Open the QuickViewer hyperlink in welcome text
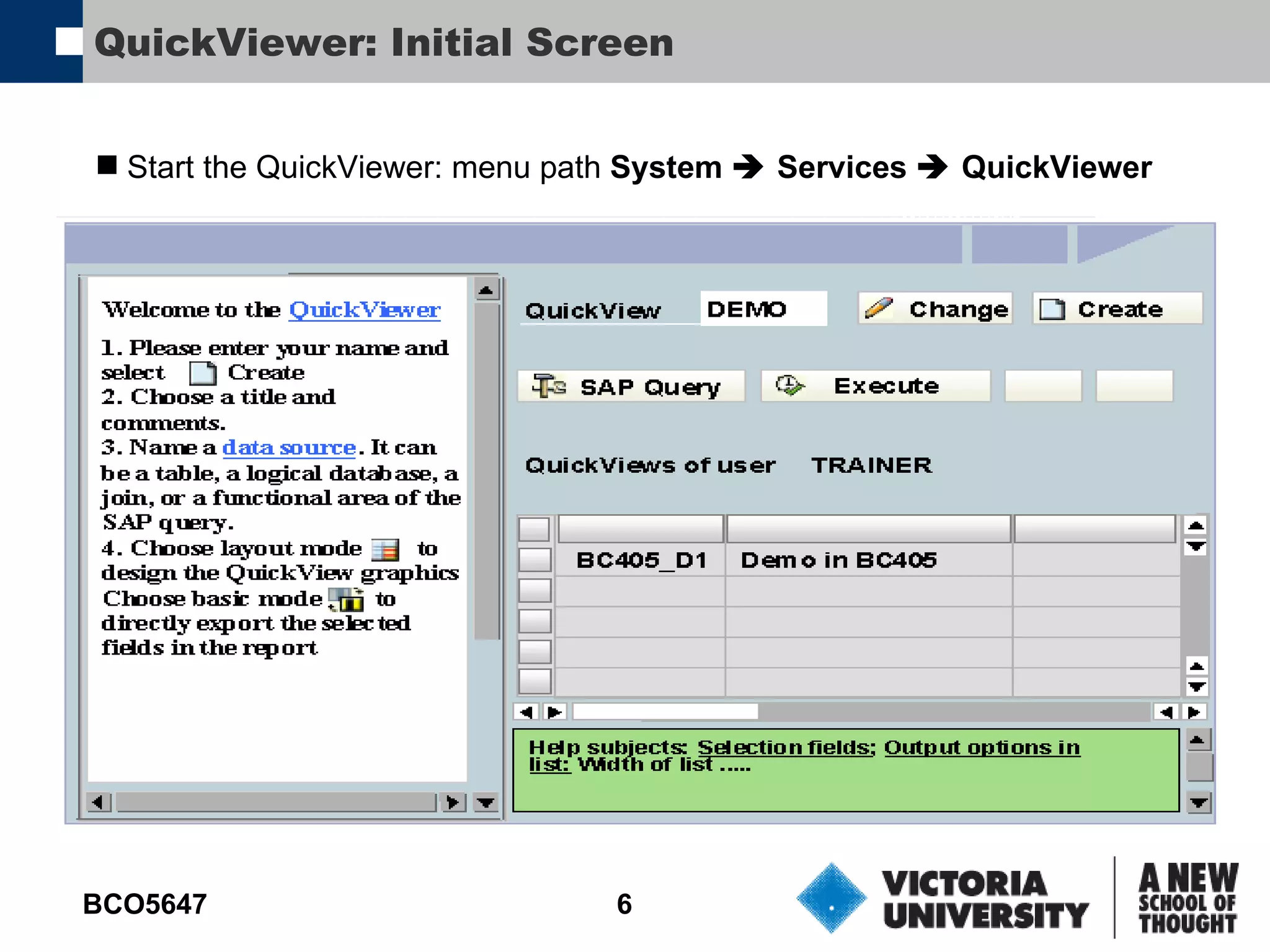This screenshot has height=952, width=1270. (365, 309)
